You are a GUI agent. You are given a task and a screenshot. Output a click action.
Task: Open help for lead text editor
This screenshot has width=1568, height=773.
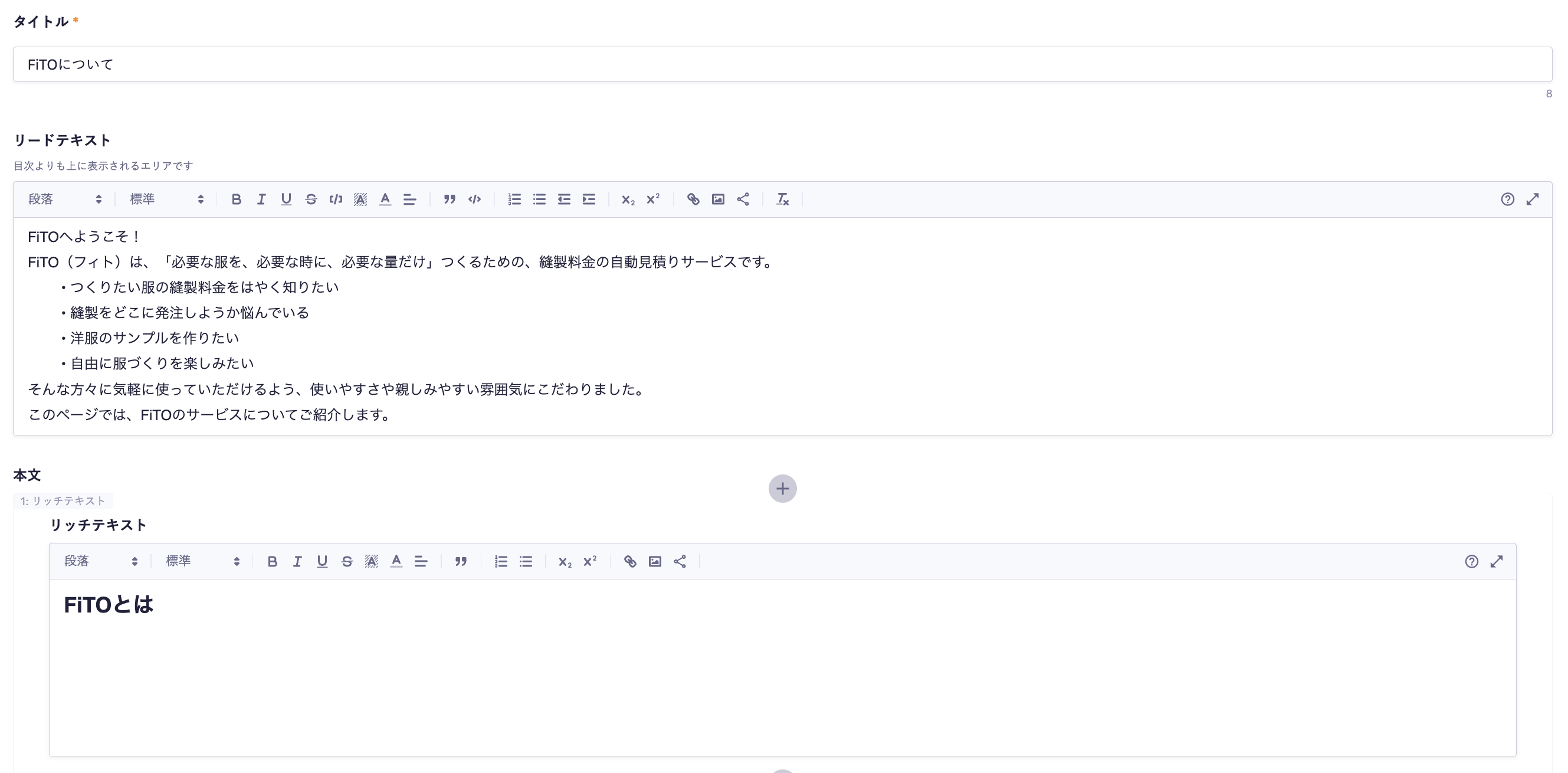[1508, 199]
